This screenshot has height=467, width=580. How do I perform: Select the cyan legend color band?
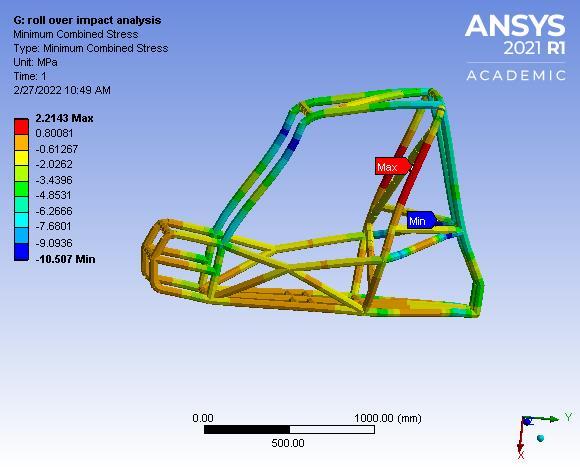click(21, 220)
